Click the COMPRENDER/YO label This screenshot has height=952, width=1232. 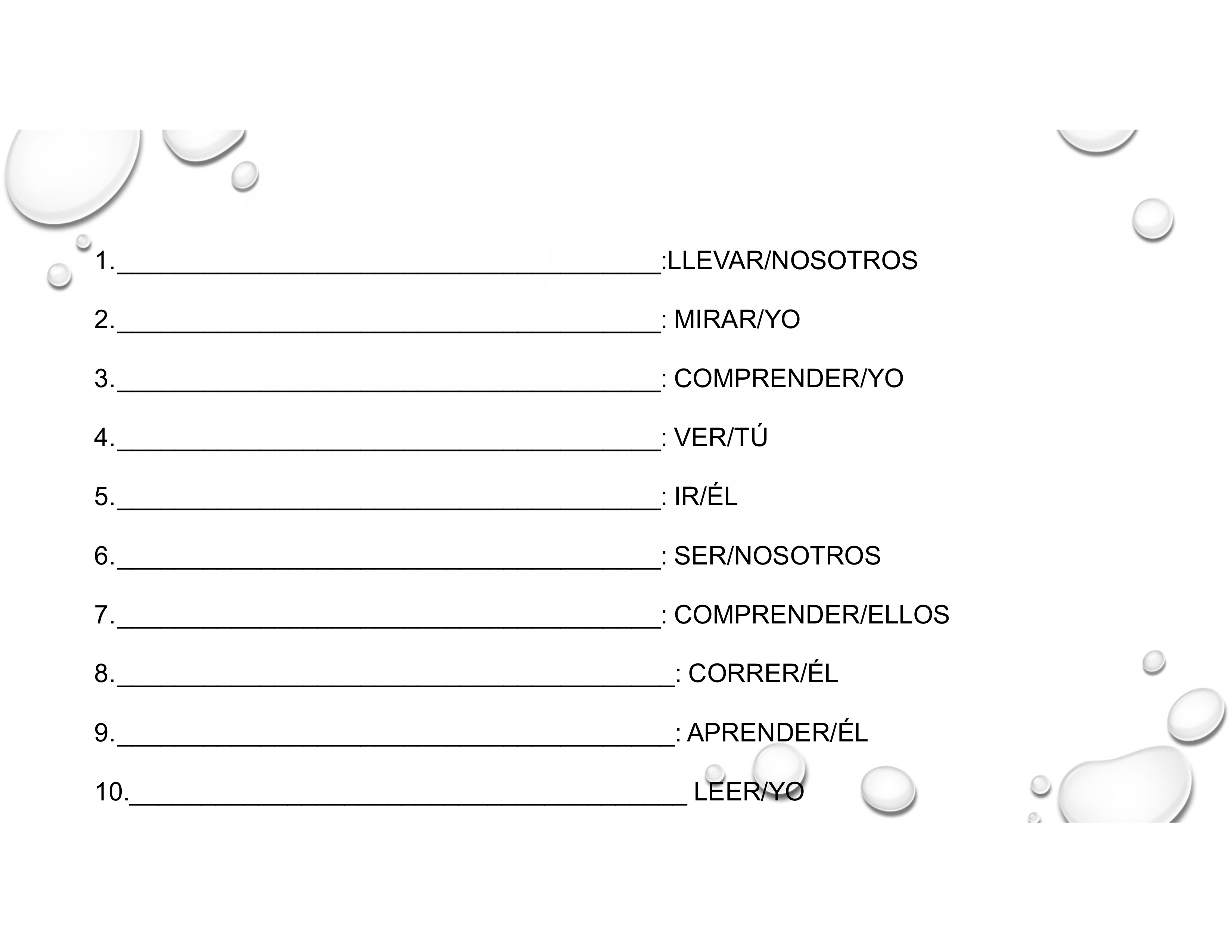(x=788, y=379)
